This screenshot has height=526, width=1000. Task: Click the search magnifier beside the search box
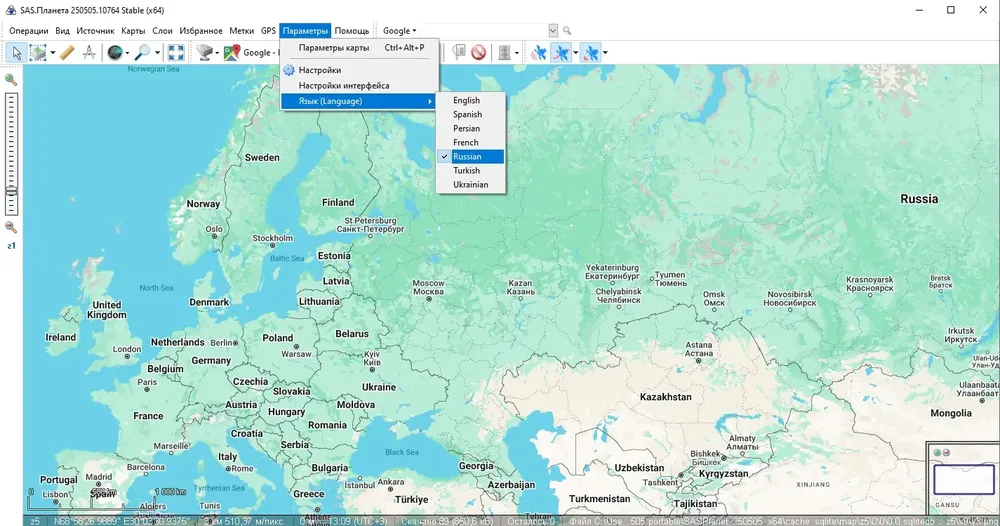pos(566,31)
